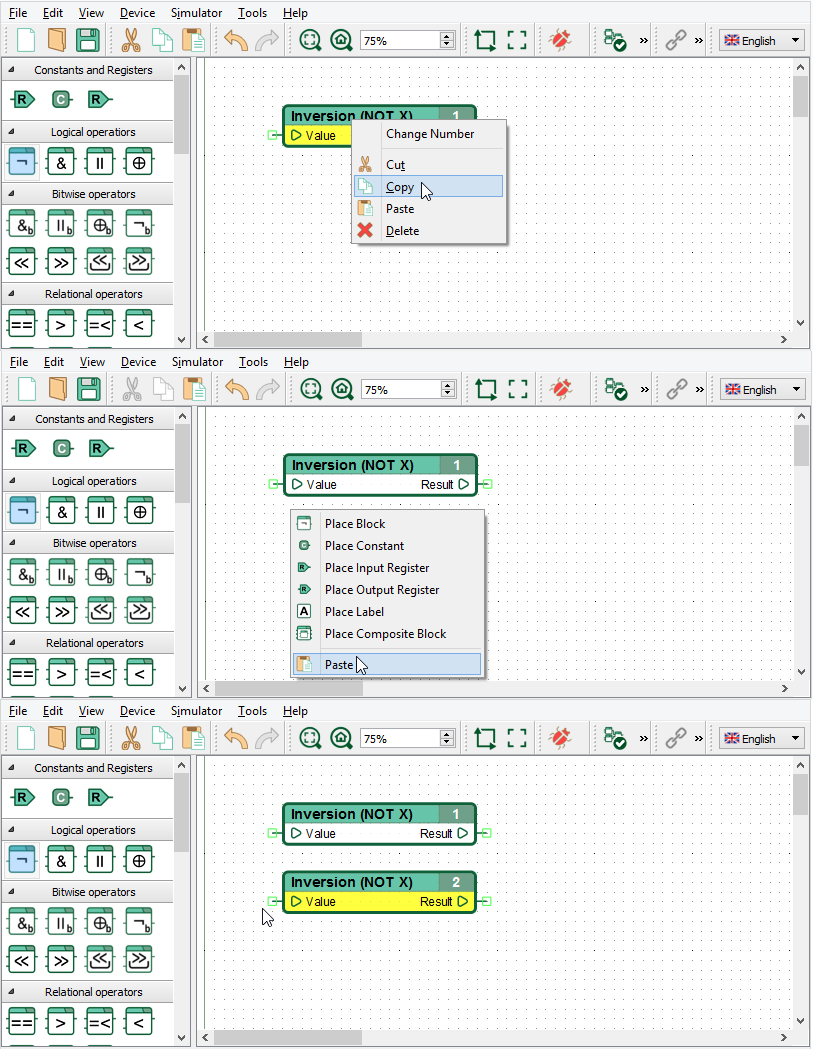This screenshot has height=1049, width=813.
Task: Click Paste toolbar icon in the middle window
Action: pos(195,389)
